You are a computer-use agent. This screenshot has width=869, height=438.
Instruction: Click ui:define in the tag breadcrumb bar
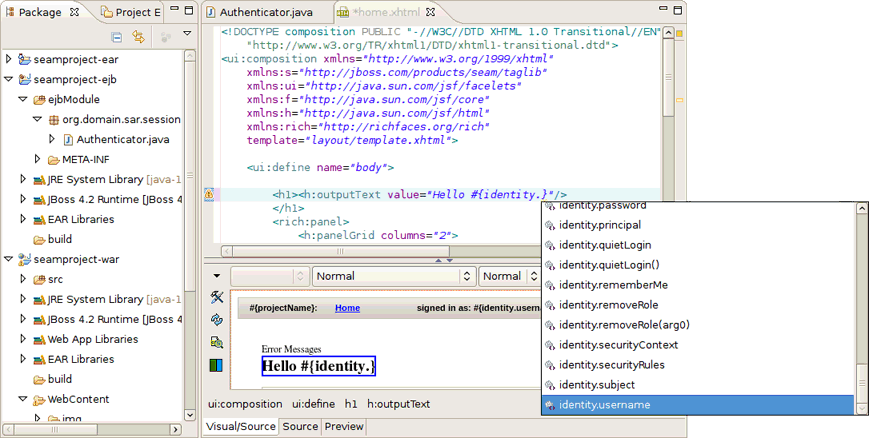pos(314,404)
